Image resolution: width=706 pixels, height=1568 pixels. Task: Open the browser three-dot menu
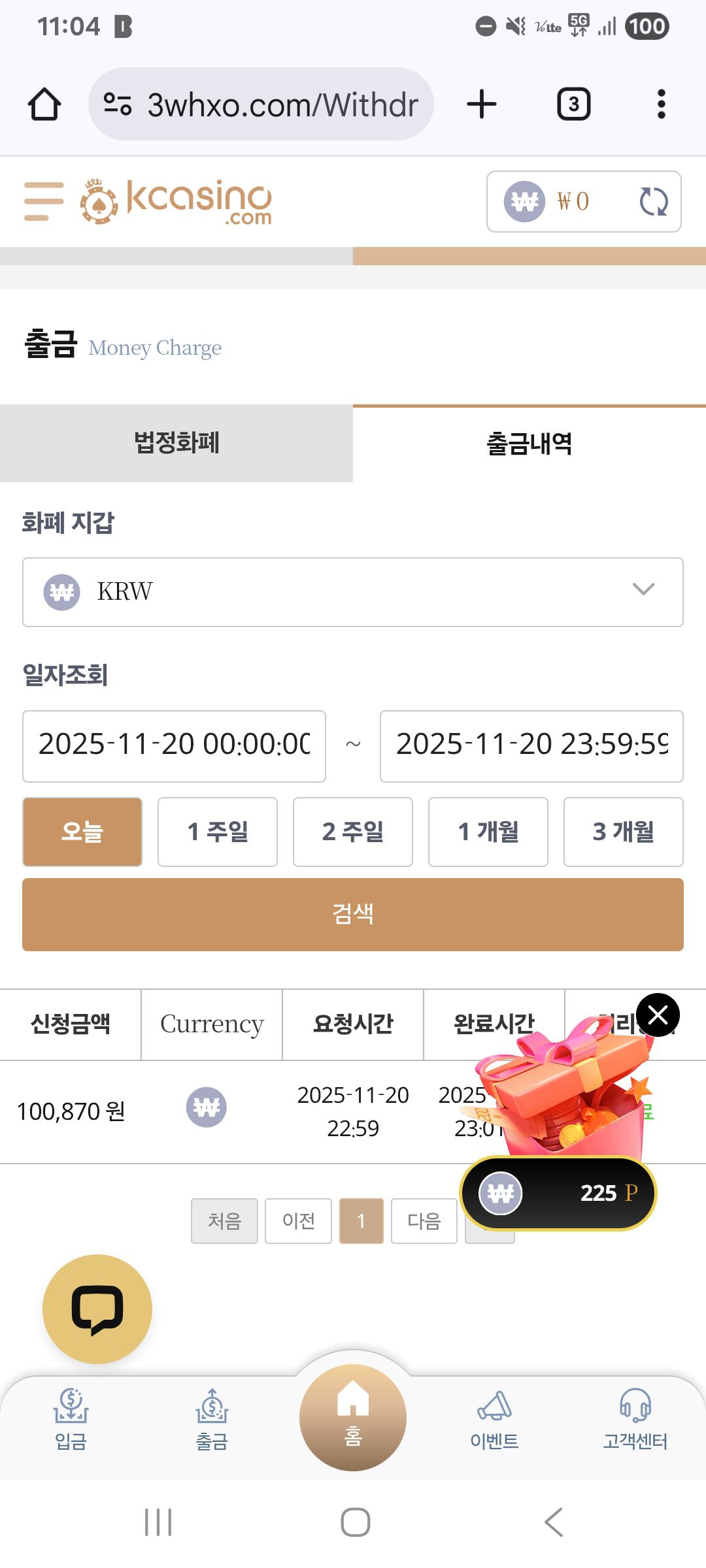pyautogui.click(x=661, y=105)
